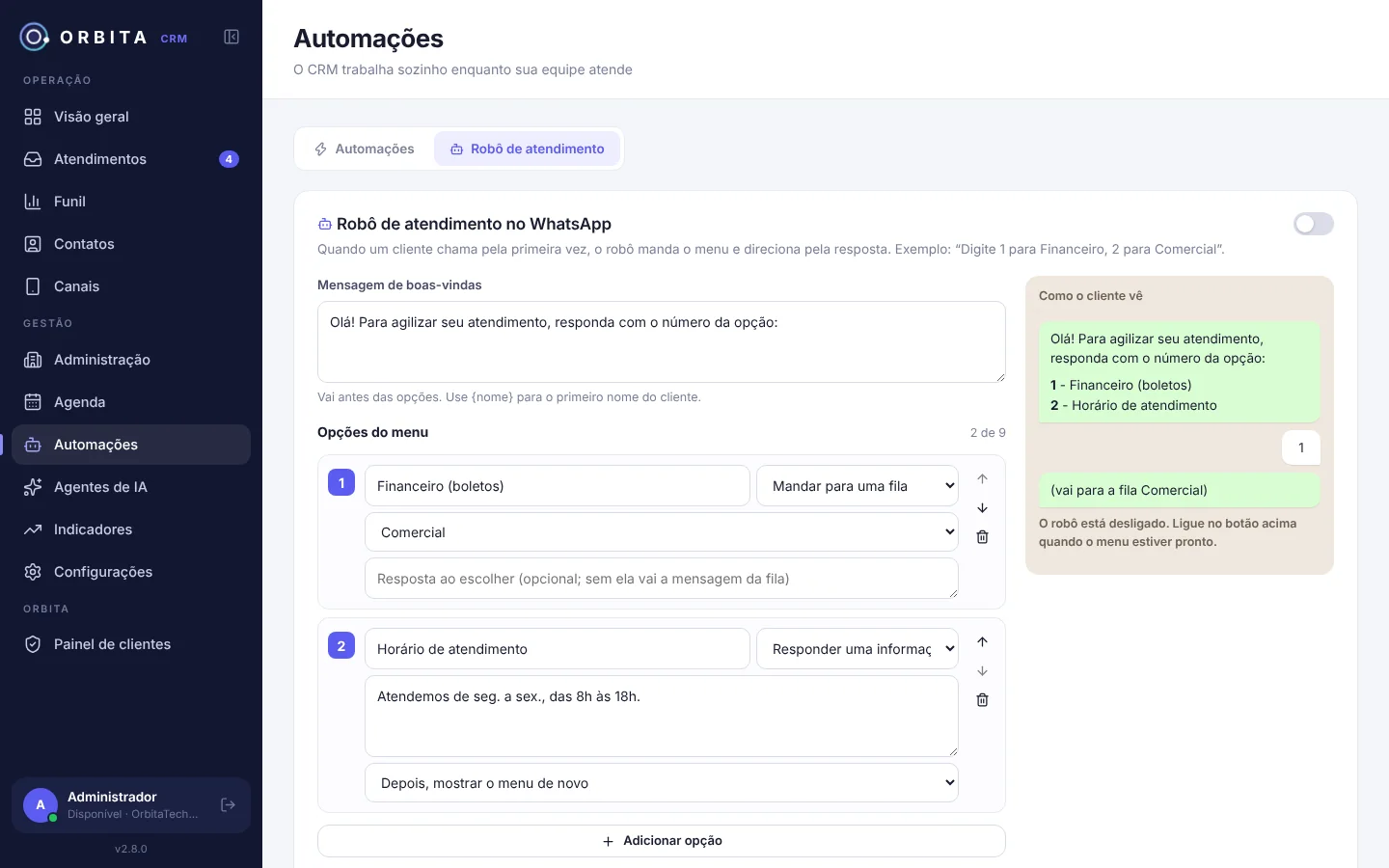Click the welcome message text area

click(x=662, y=342)
